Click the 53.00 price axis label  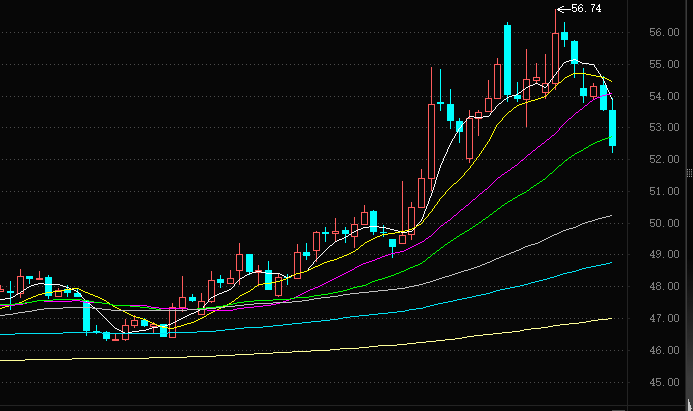664,128
